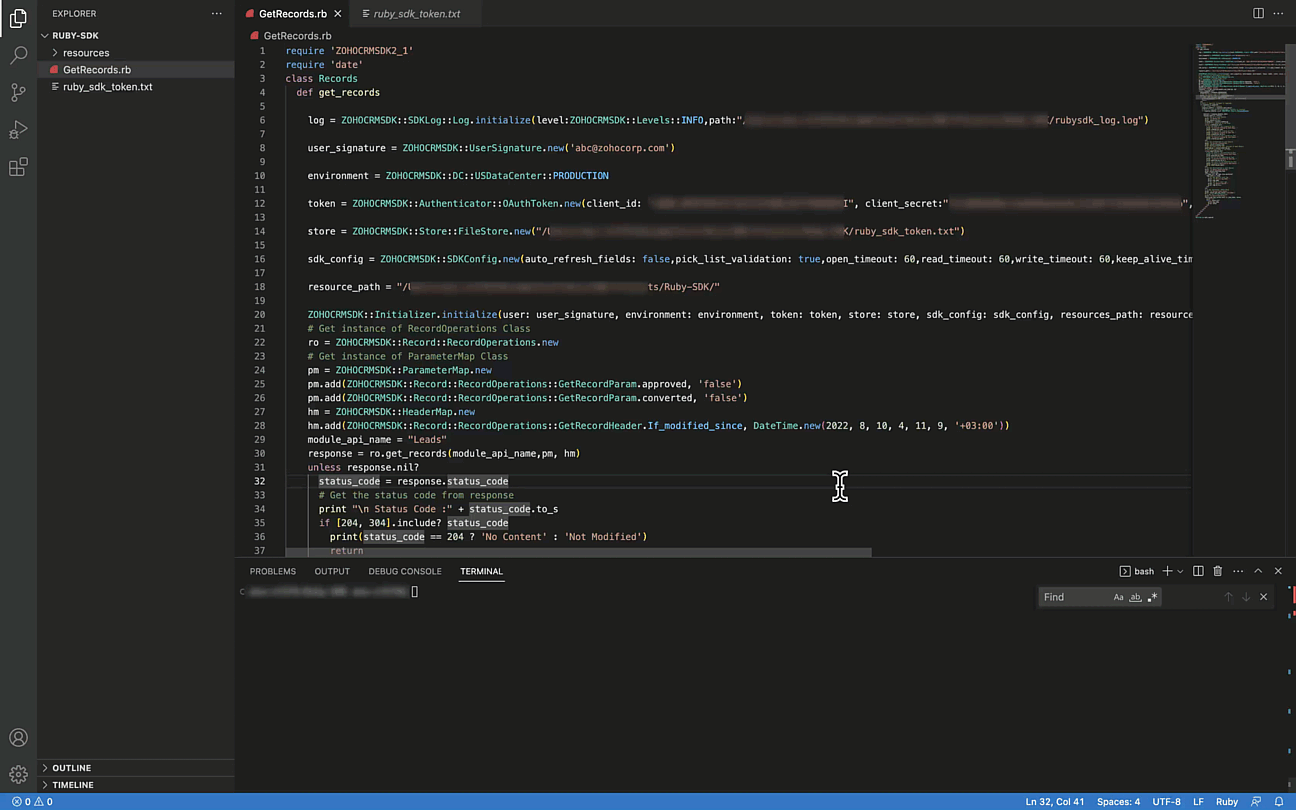Toggle Match Whole Word in terminal find
Viewport: 1296px width, 810px height.
pos(1135,597)
